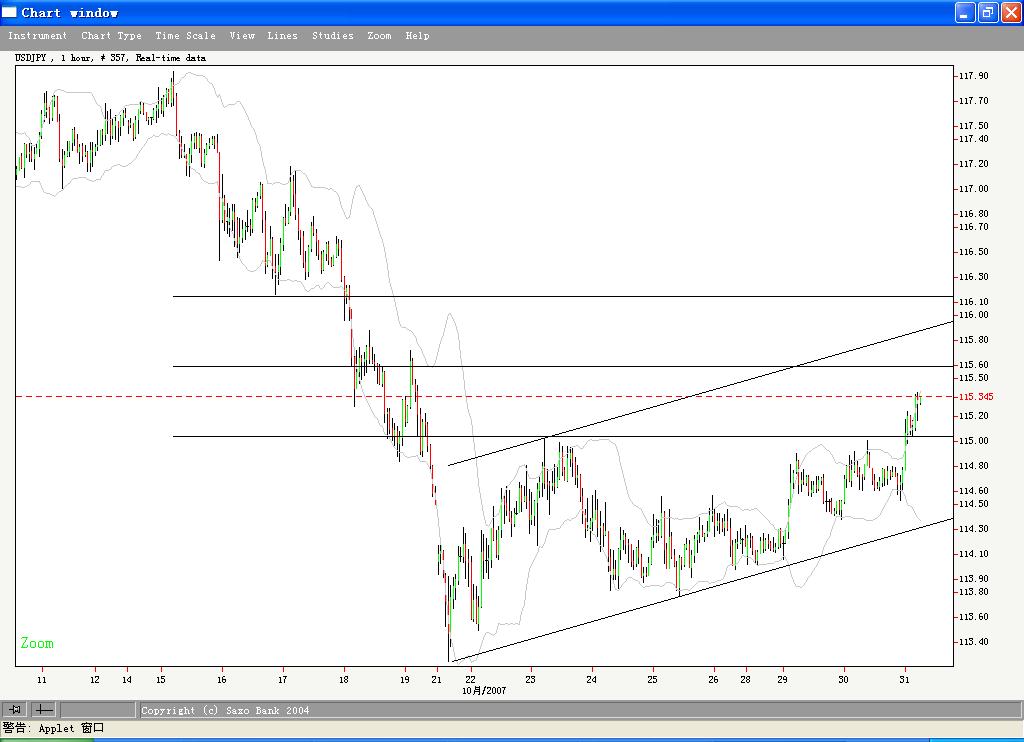Maximize the Chart window

click(988, 12)
